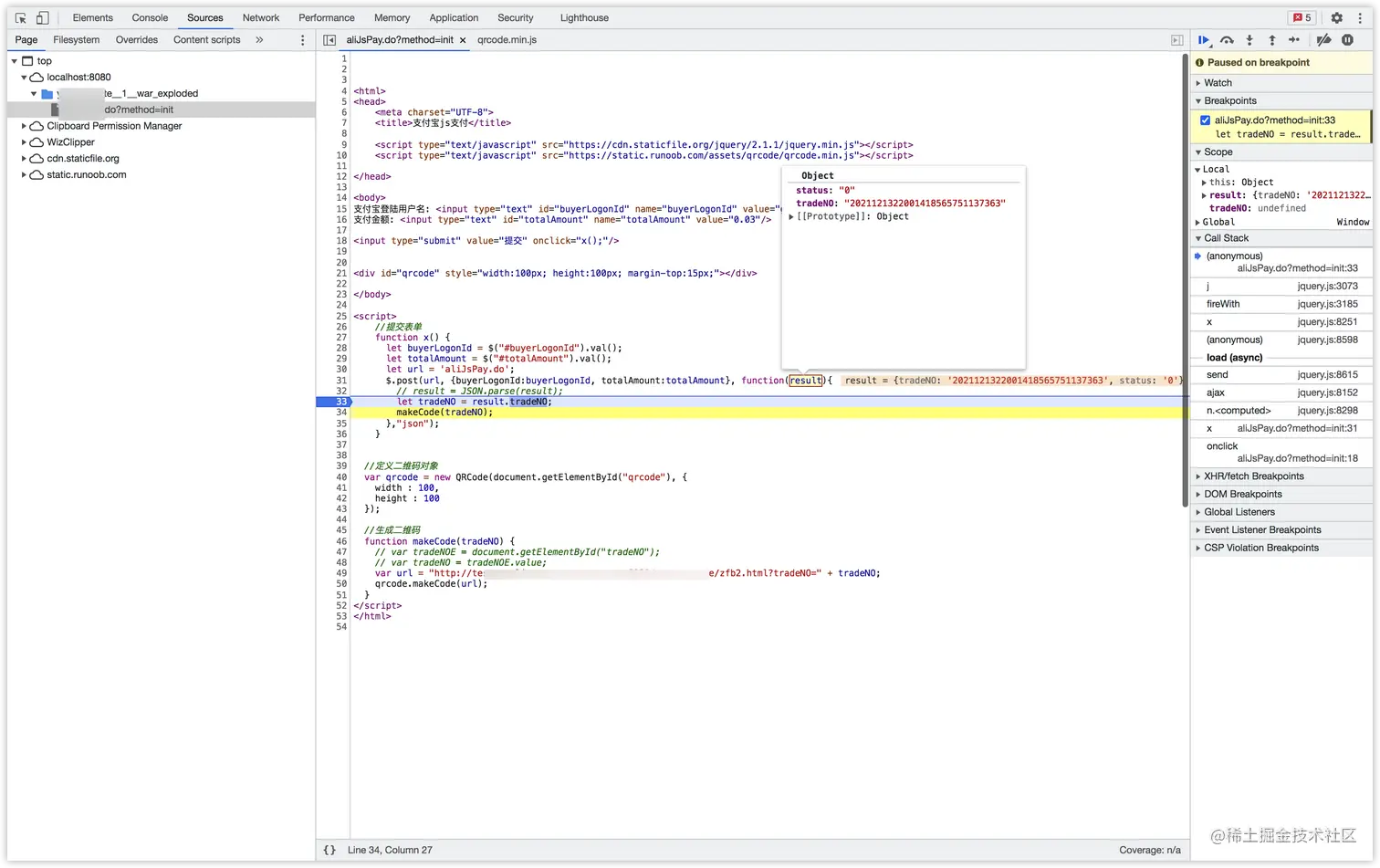Viewport: 1380px width, 868px height.
Task: Collapse the war_exploded folder node
Action: pos(34,93)
